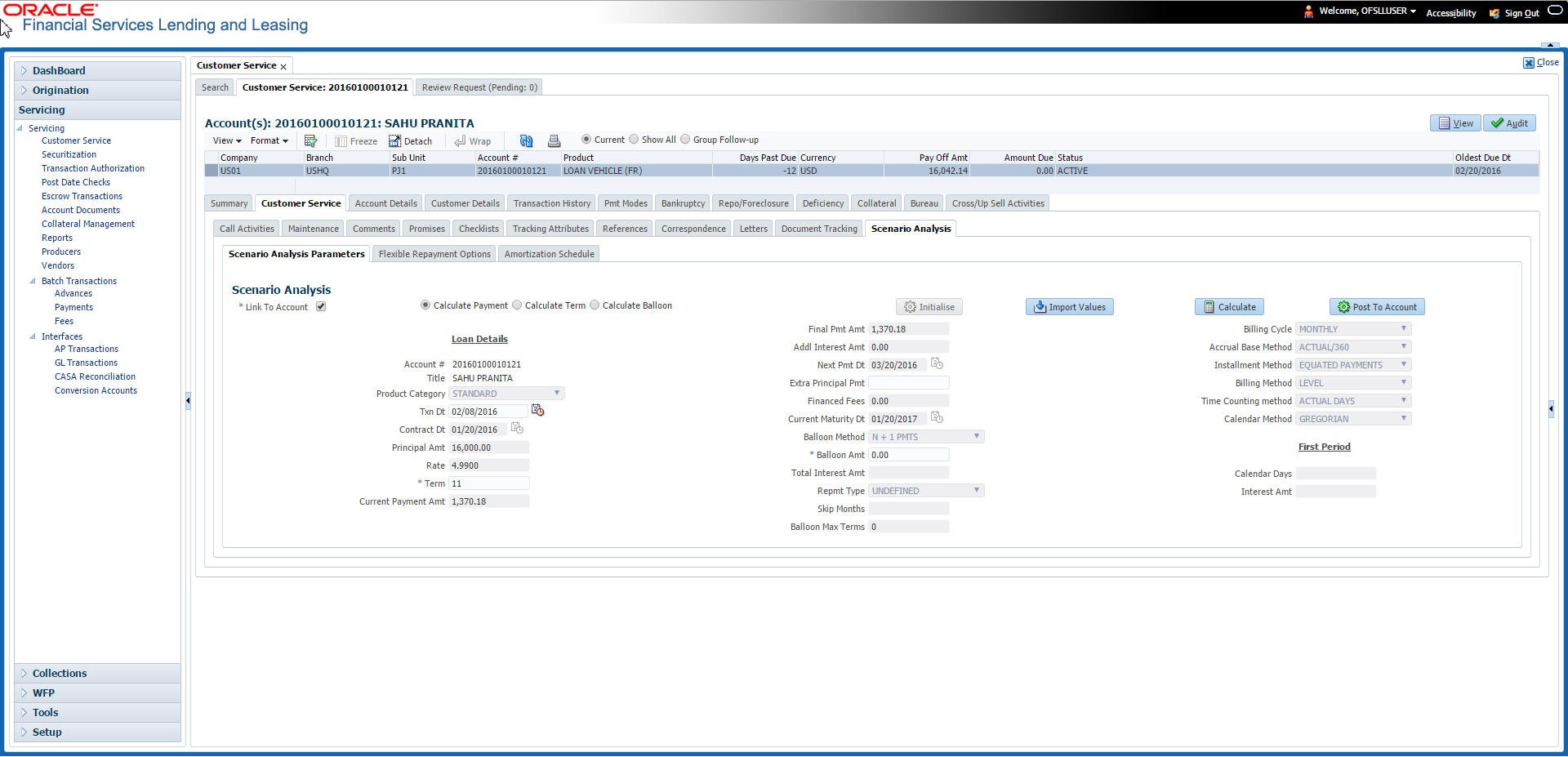Screen dimensions: 1568x757
Task: Select the Current radio option
Action: 586,140
